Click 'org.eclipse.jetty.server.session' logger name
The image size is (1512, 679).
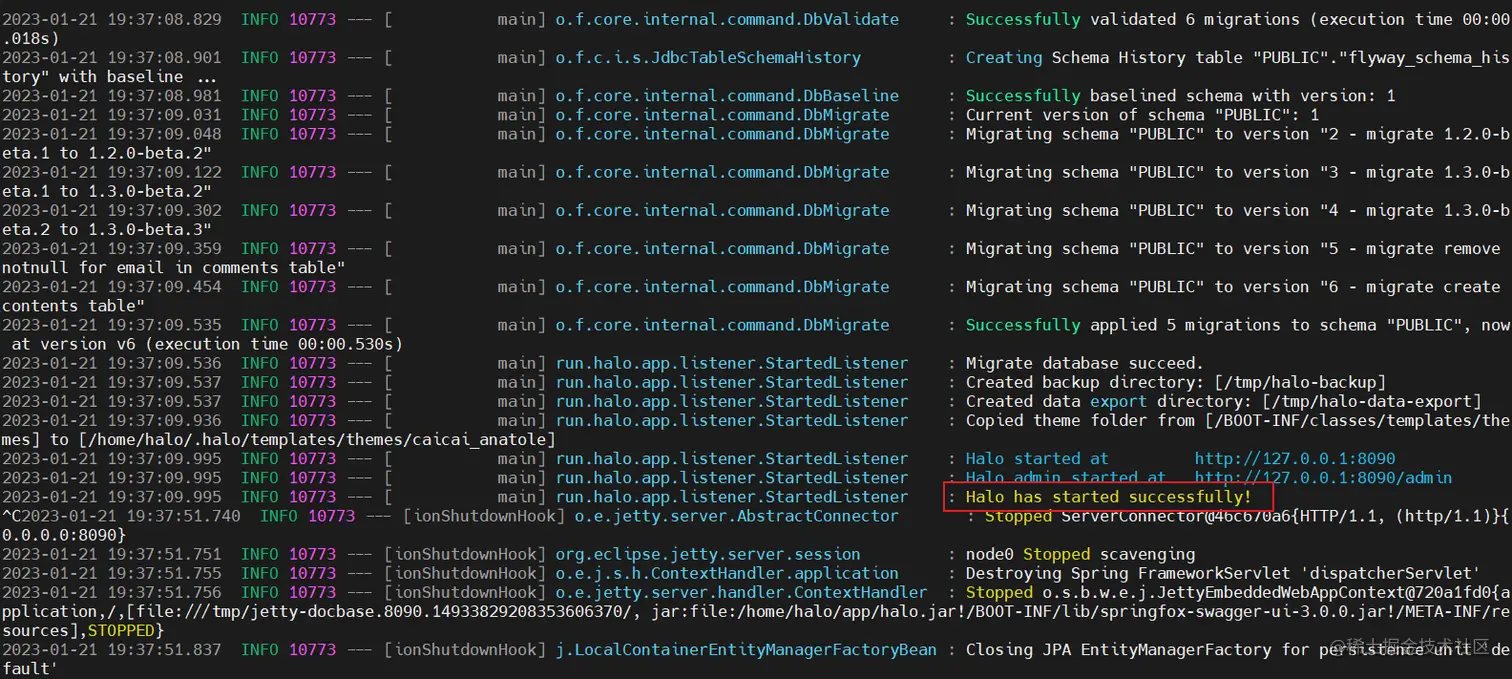click(x=707, y=554)
